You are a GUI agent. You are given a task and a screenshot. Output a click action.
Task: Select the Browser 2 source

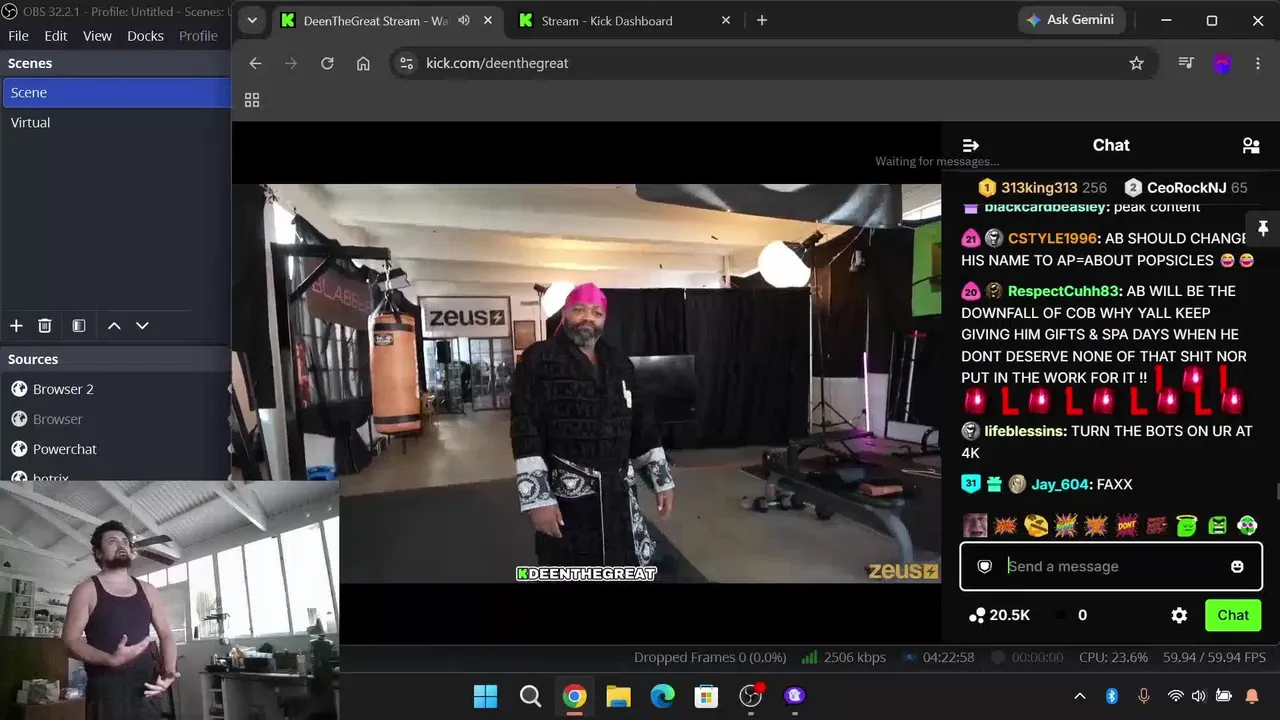click(x=115, y=389)
